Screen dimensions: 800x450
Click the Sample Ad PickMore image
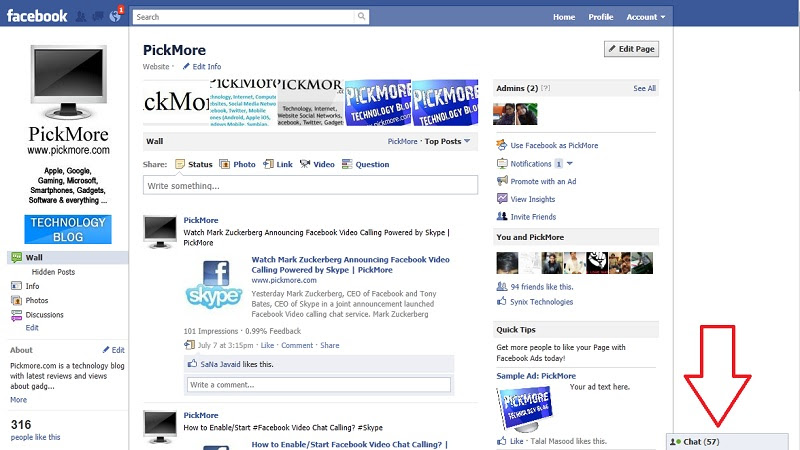(526, 407)
